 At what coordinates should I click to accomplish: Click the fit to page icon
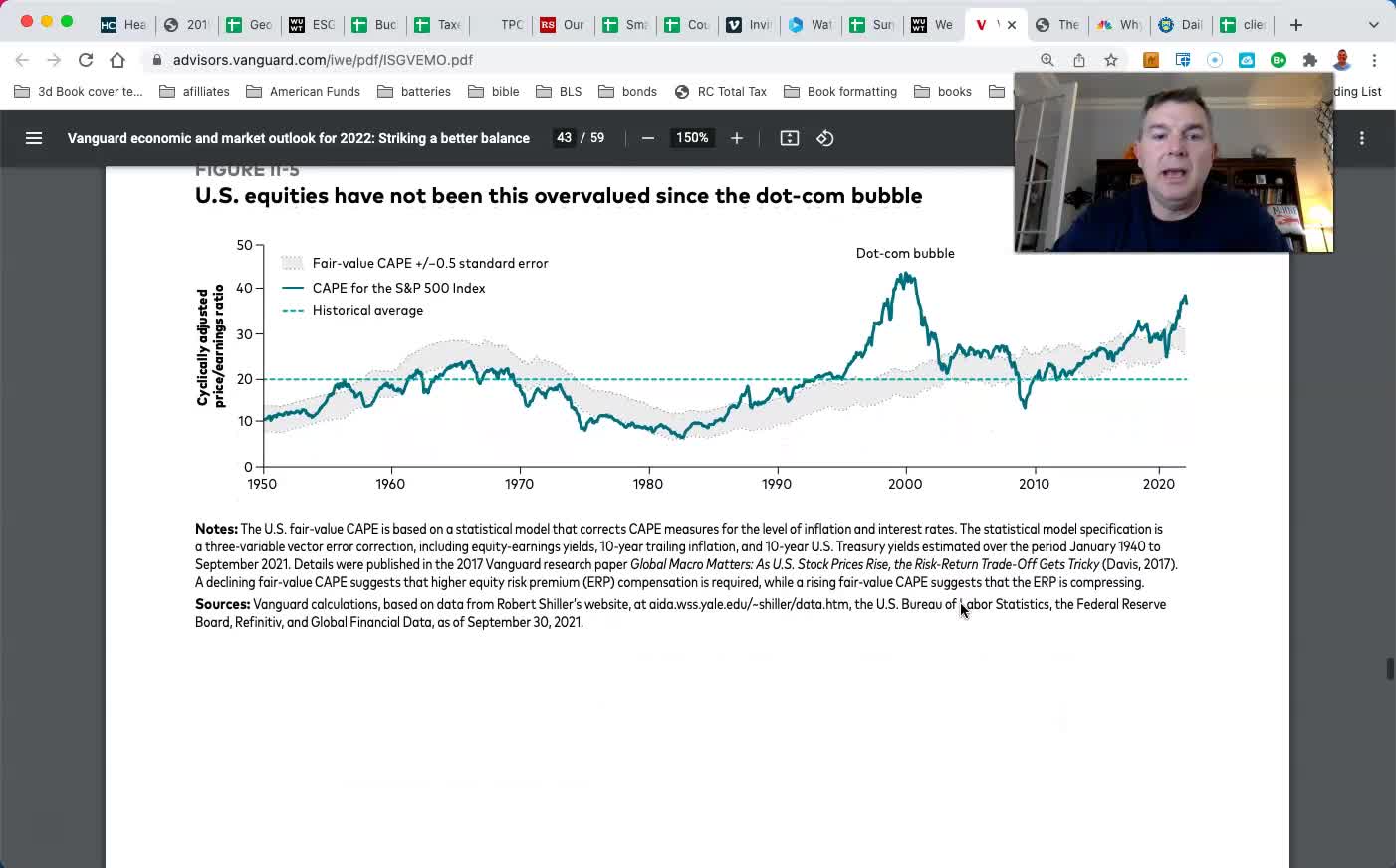[x=790, y=138]
